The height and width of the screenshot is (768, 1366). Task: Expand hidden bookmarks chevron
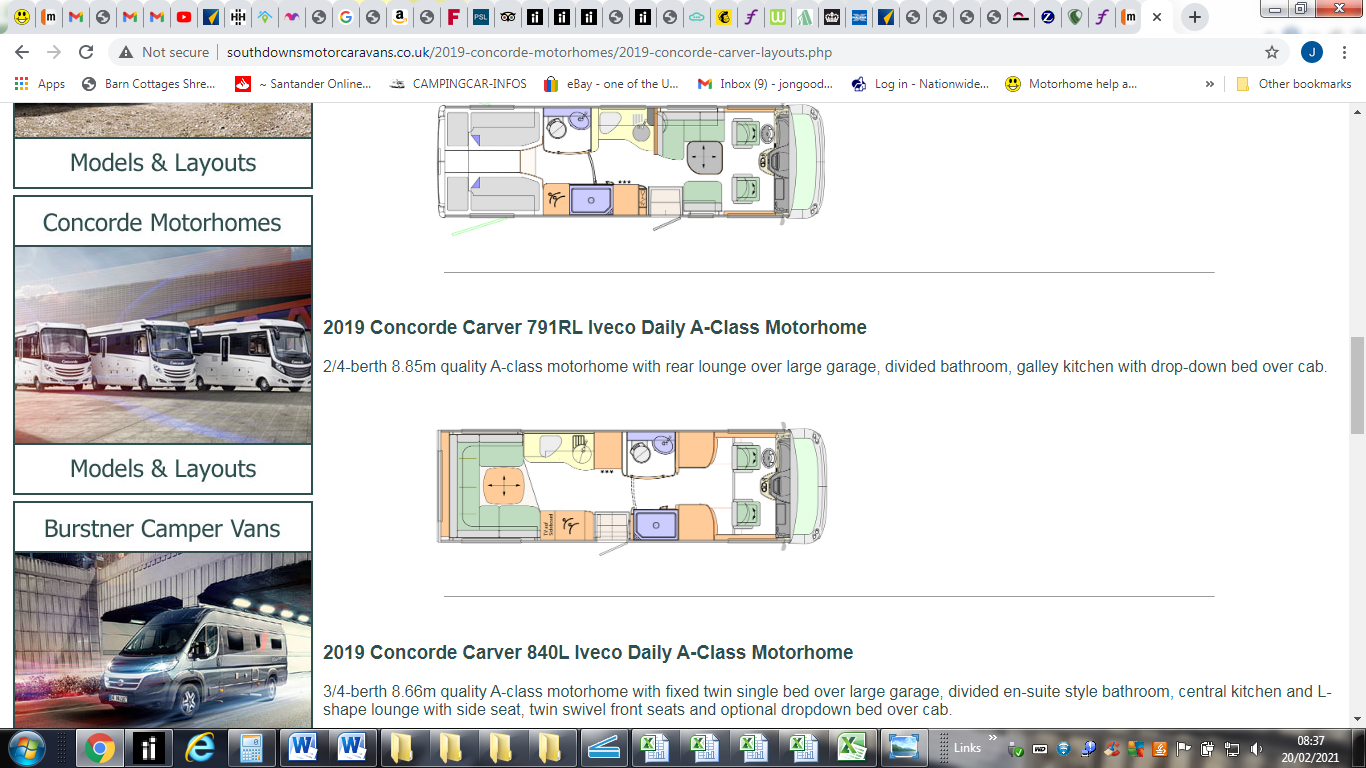[x=1209, y=84]
